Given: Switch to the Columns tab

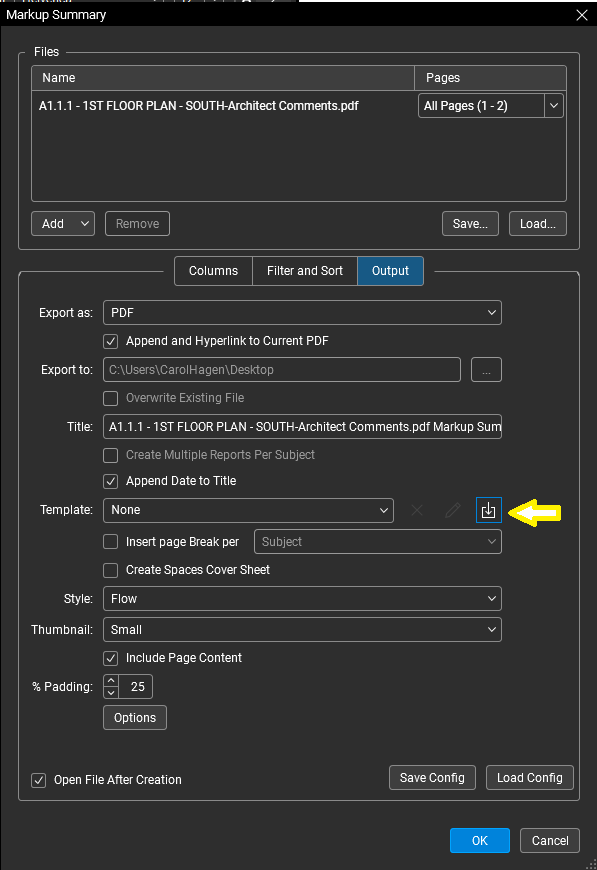Looking at the screenshot, I should (213, 271).
